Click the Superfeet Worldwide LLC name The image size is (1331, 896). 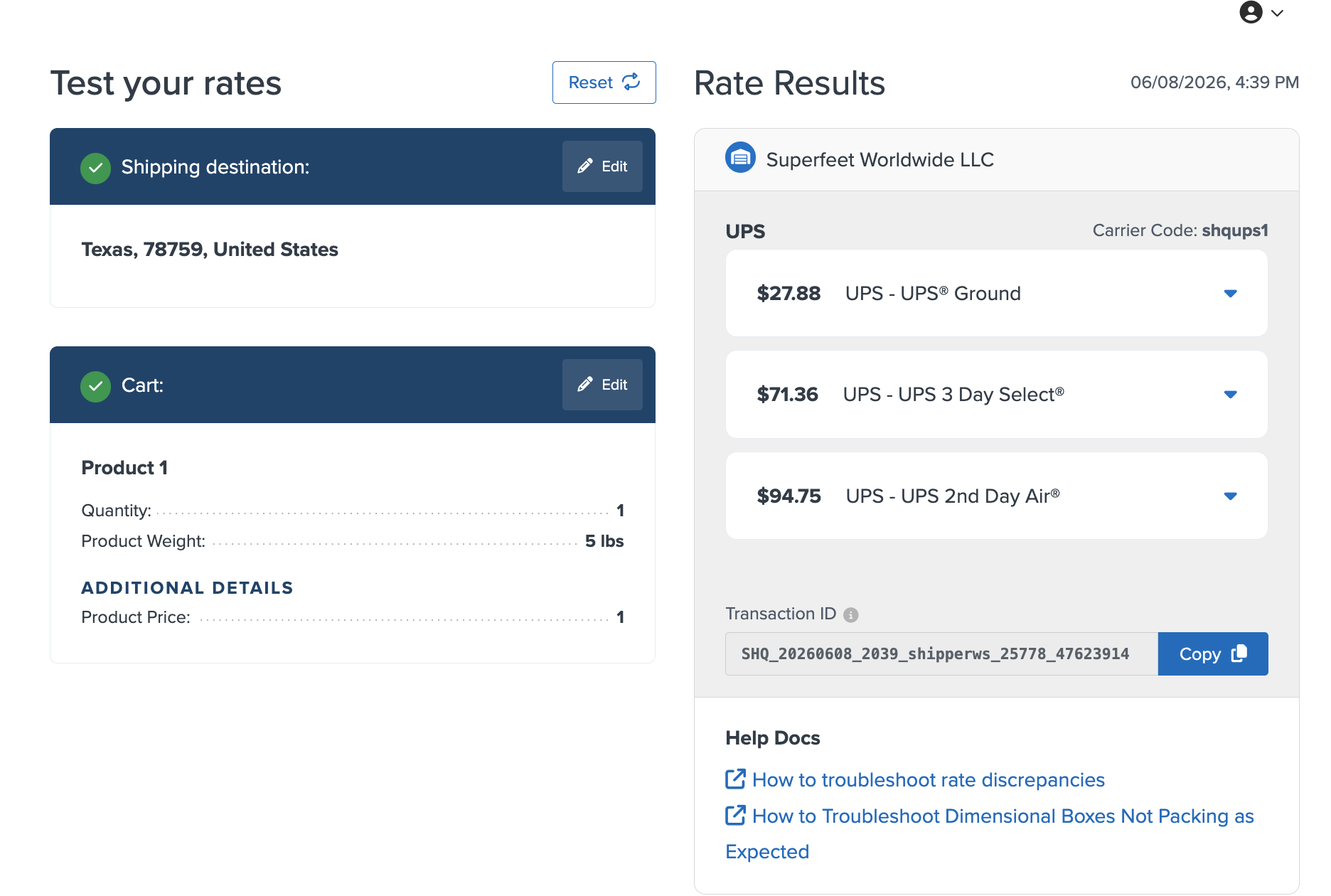[880, 159]
